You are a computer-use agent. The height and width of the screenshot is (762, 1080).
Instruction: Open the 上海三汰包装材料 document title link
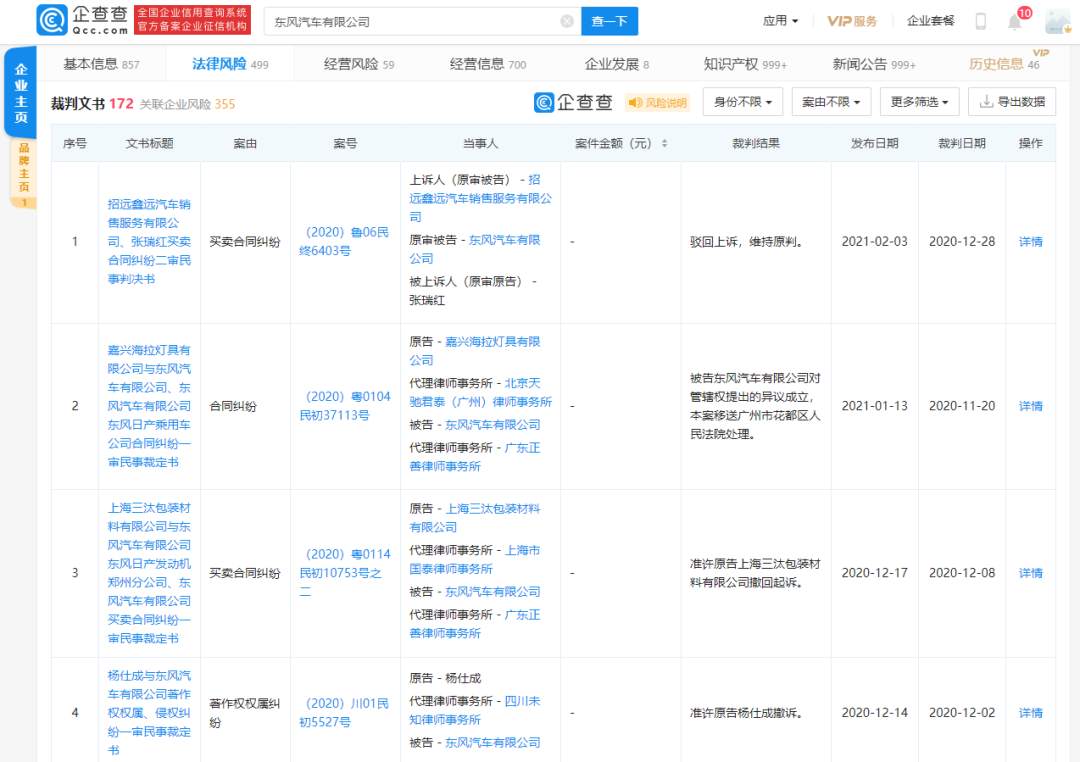click(149, 573)
